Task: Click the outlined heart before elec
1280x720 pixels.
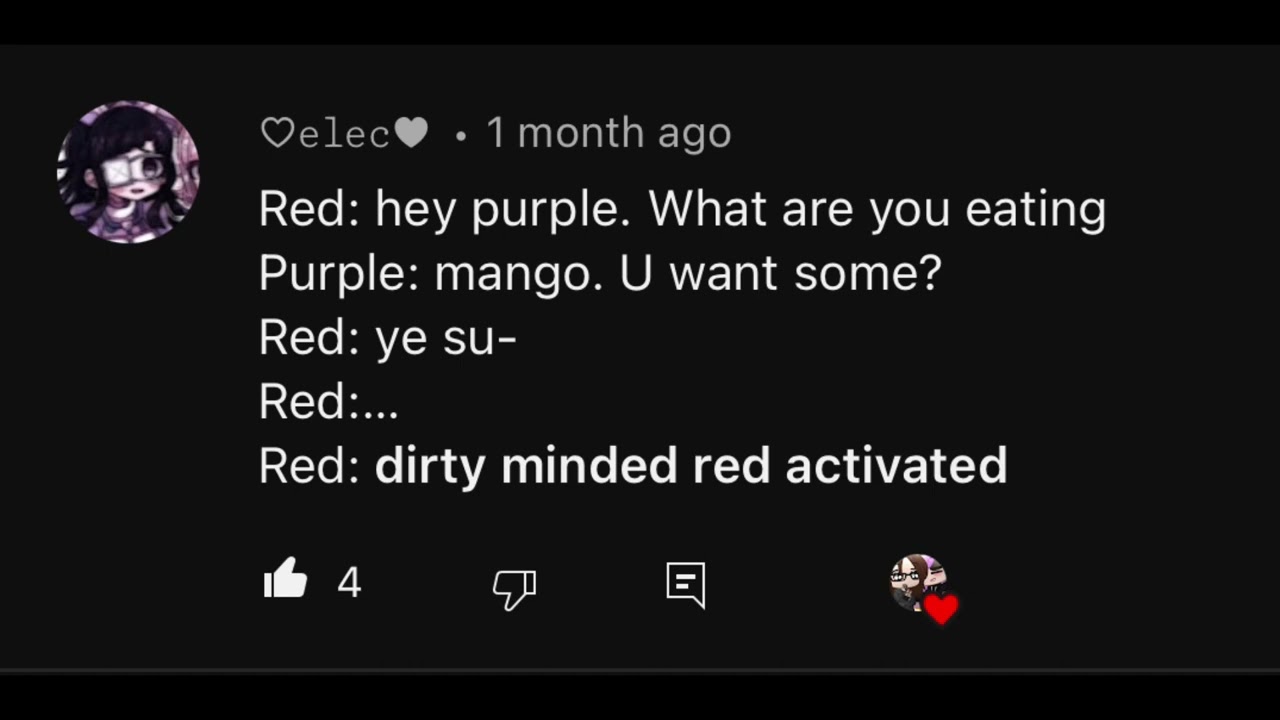Action: coord(277,133)
